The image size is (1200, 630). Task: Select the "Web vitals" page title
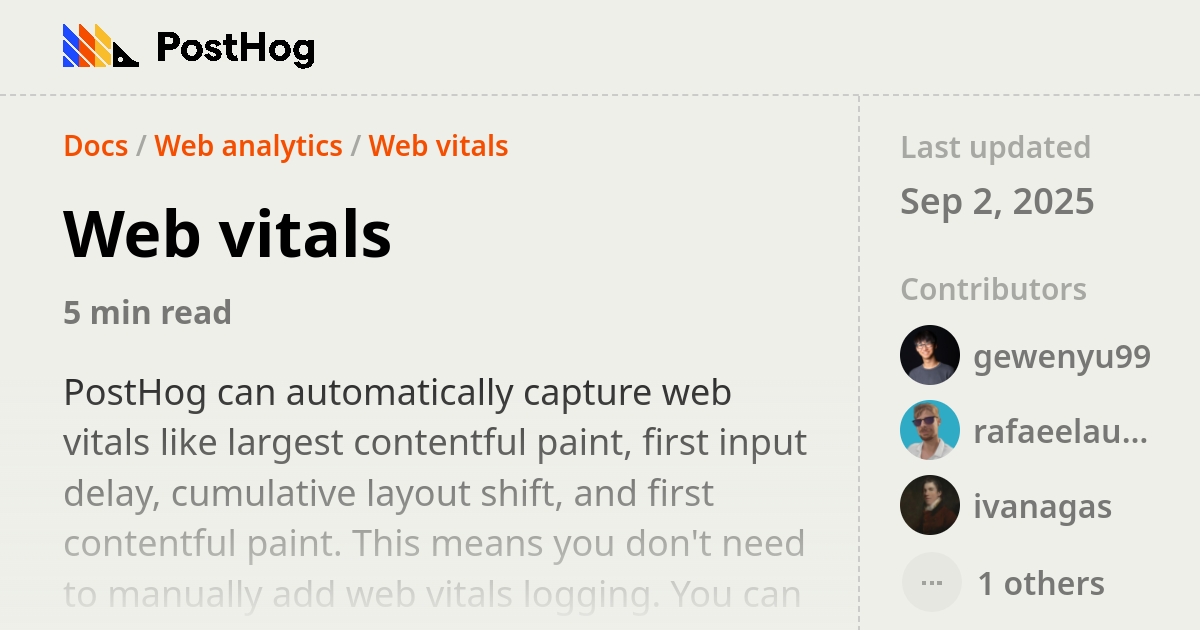pos(226,235)
